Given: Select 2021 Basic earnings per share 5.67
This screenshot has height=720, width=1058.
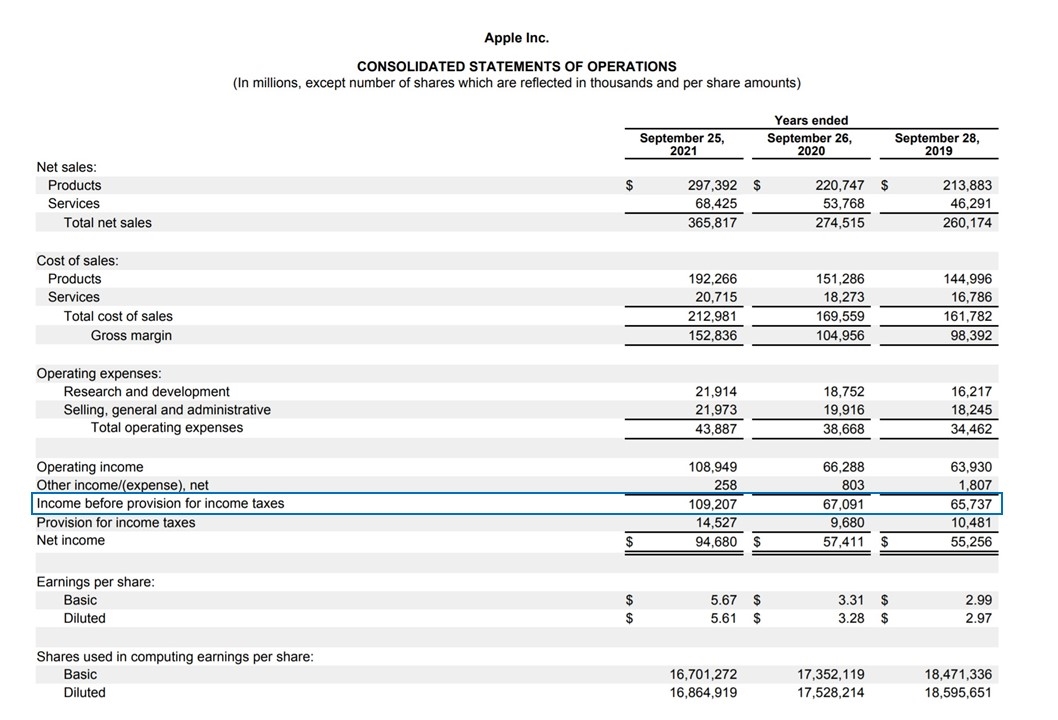Looking at the screenshot, I should pyautogui.click(x=723, y=600).
